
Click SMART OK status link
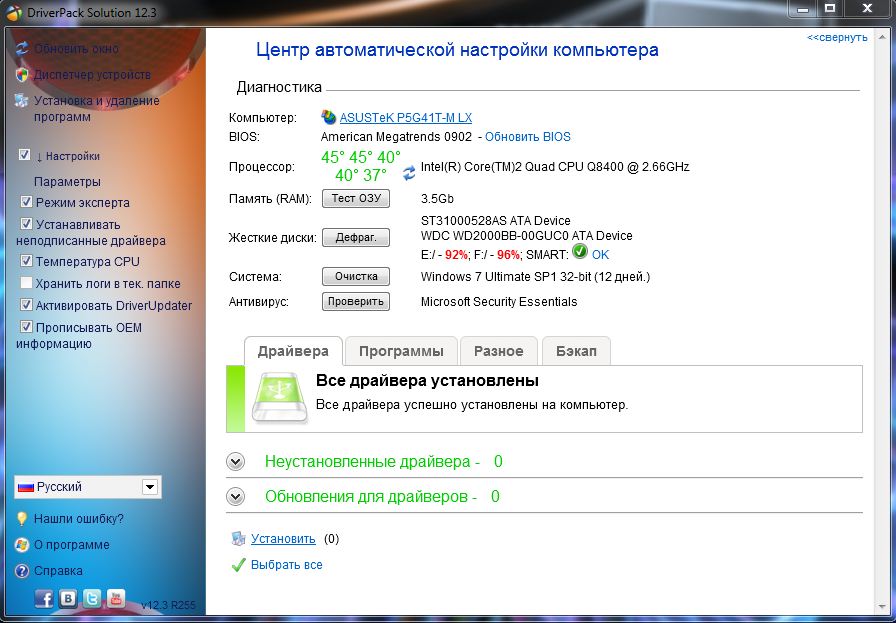pyautogui.click(x=601, y=255)
